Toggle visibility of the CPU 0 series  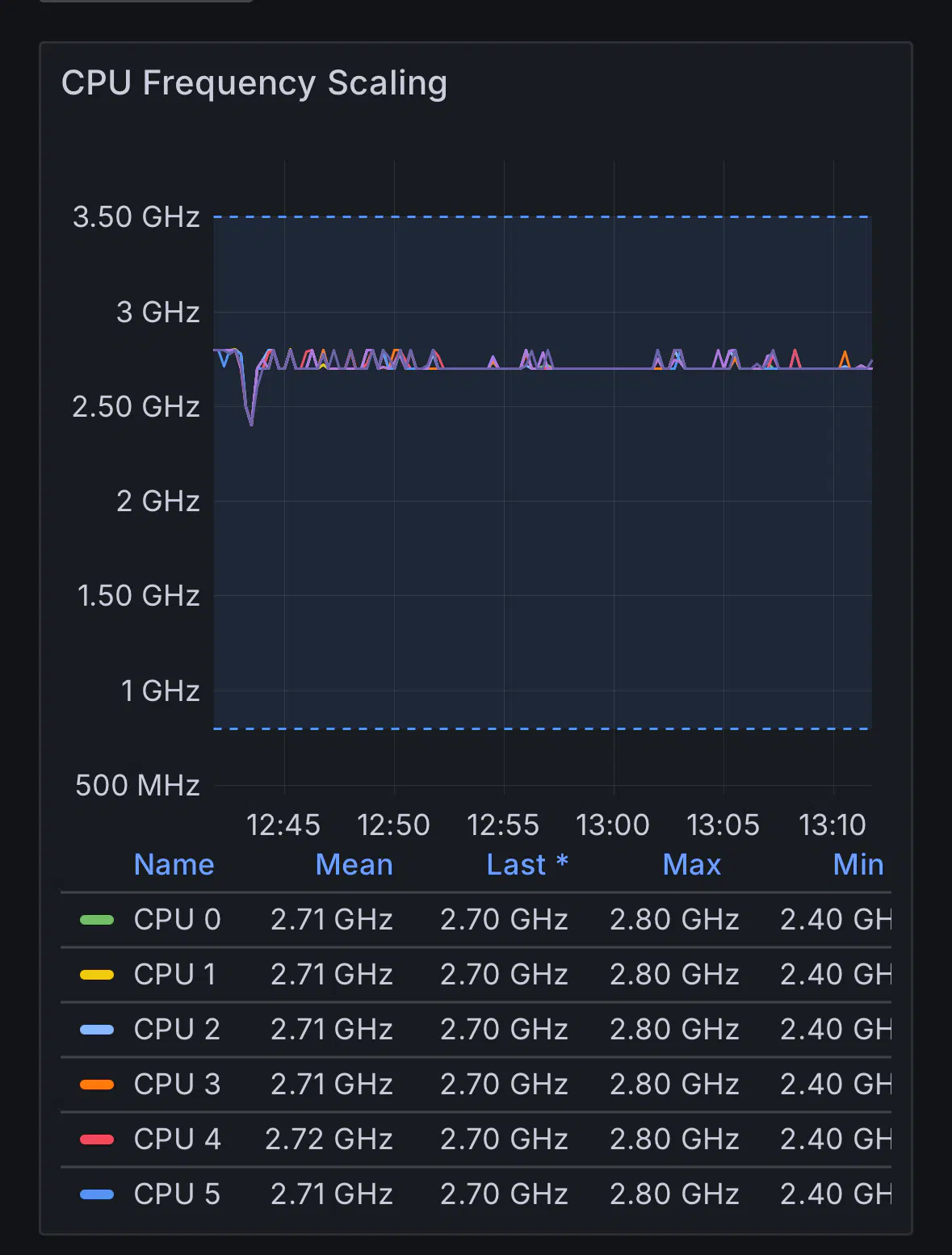pyautogui.click(x=177, y=920)
